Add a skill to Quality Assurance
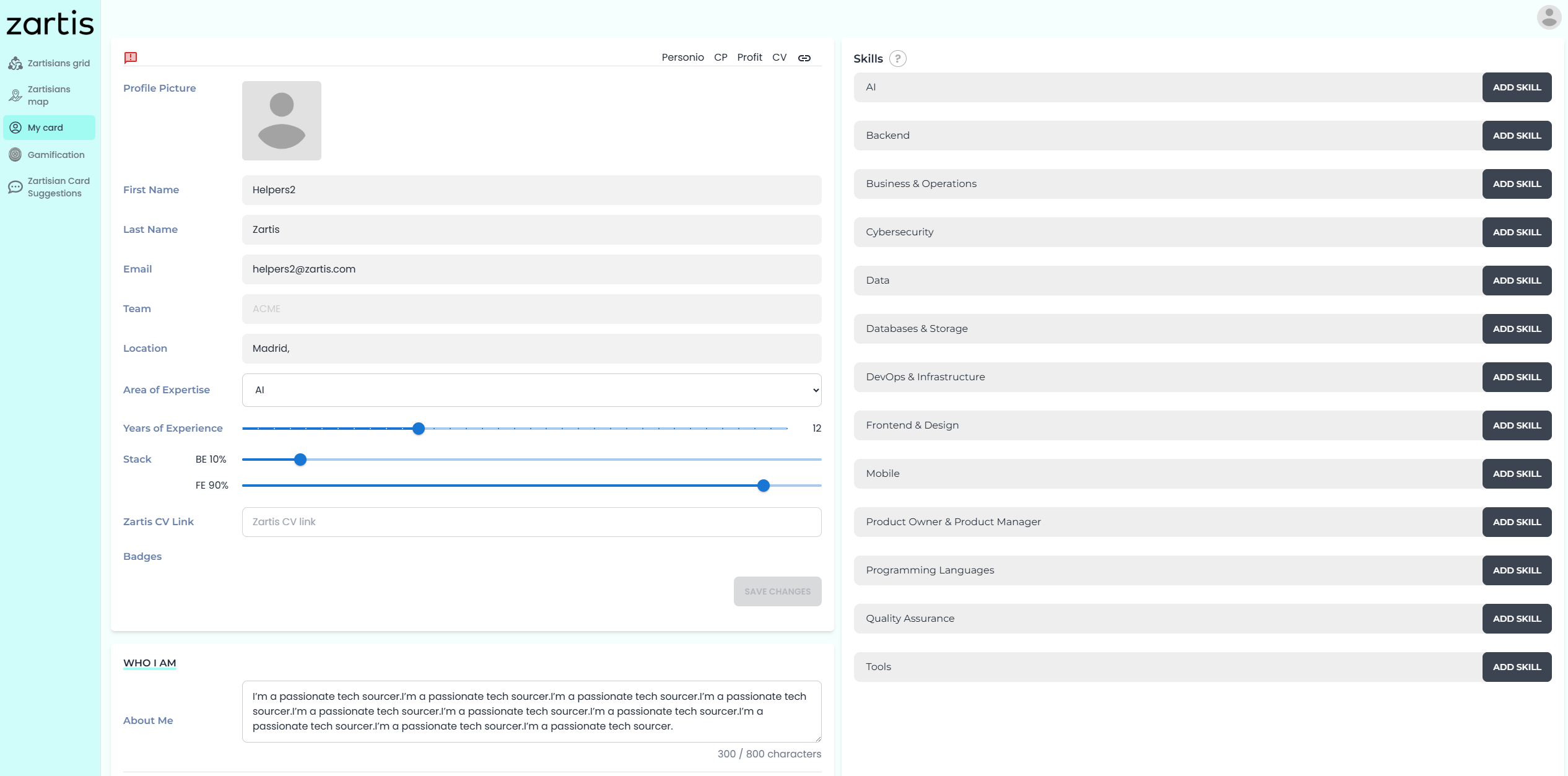The width and height of the screenshot is (1568, 776). pyautogui.click(x=1517, y=619)
